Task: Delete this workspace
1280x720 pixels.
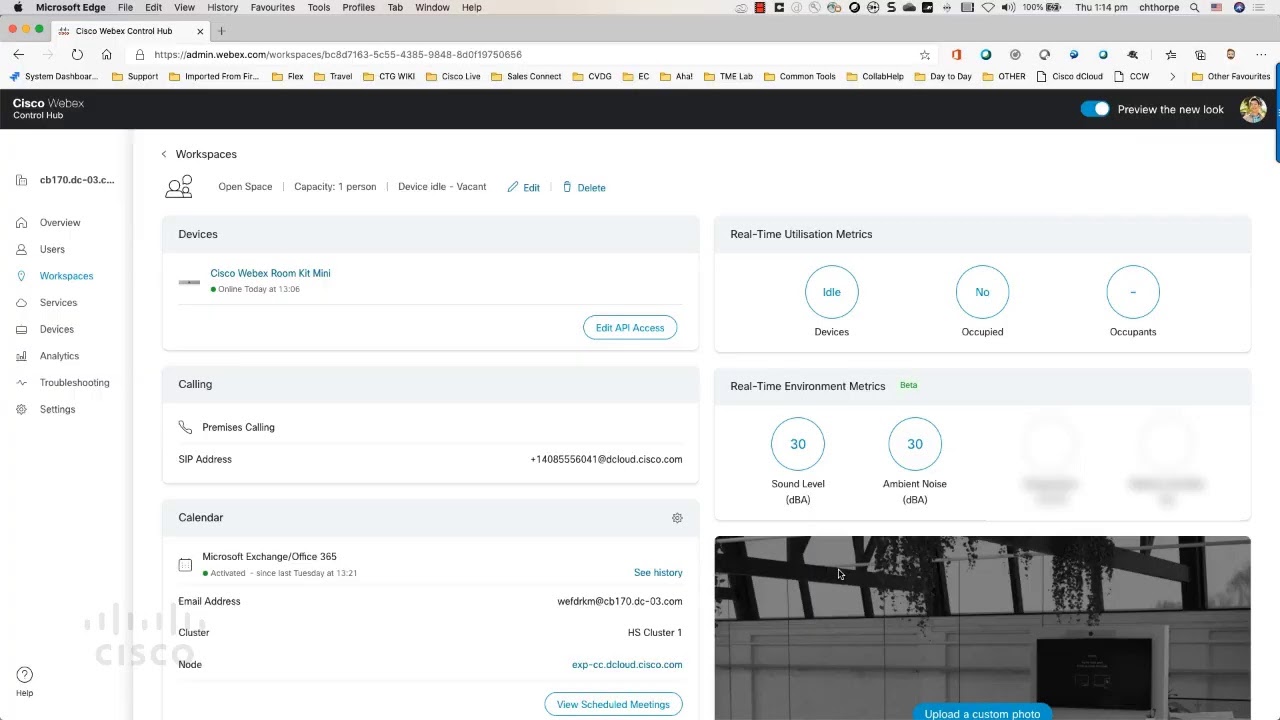Action: 584,187
